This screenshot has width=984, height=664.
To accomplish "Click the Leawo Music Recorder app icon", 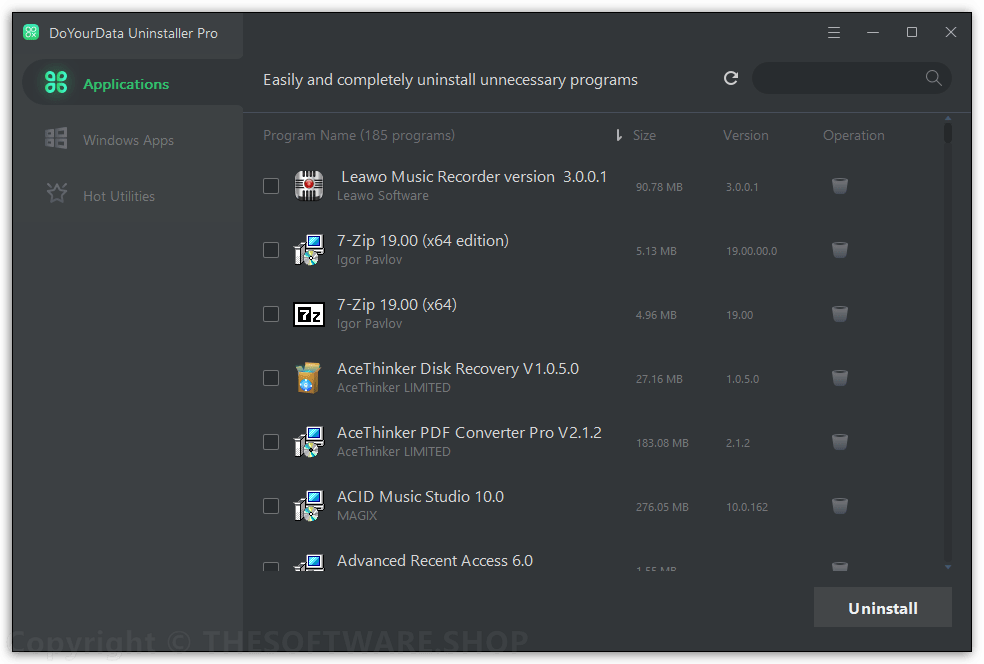I will [309, 186].
